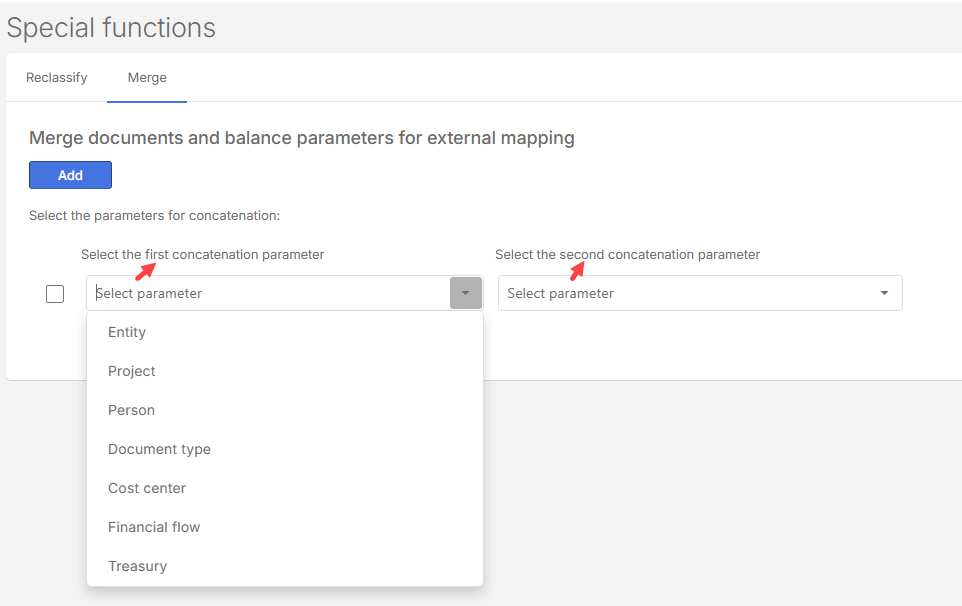The height and width of the screenshot is (606, 962).
Task: Expand the second parameter dropdown arrow
Action: click(x=884, y=293)
